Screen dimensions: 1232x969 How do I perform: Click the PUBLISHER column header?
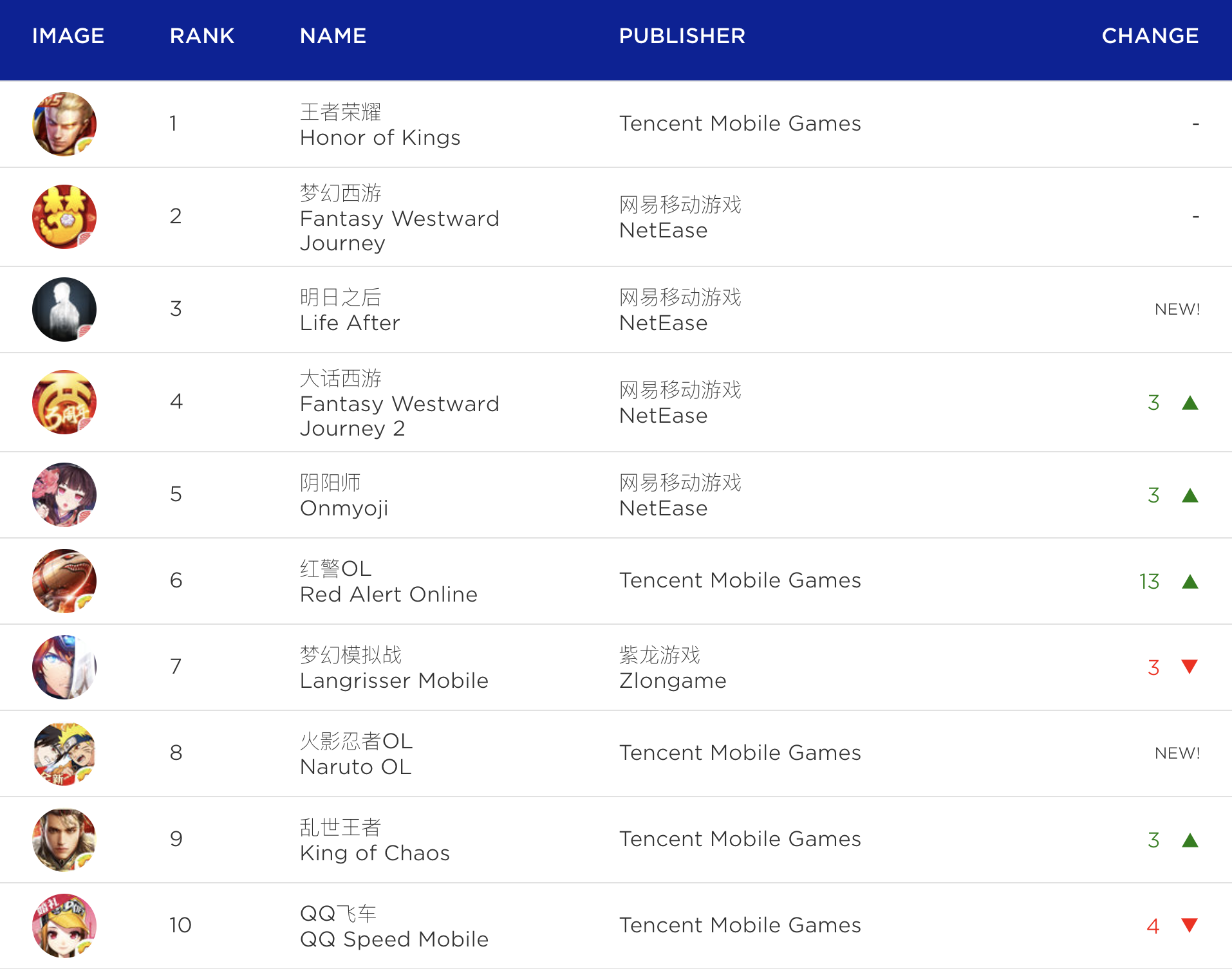pos(682,36)
